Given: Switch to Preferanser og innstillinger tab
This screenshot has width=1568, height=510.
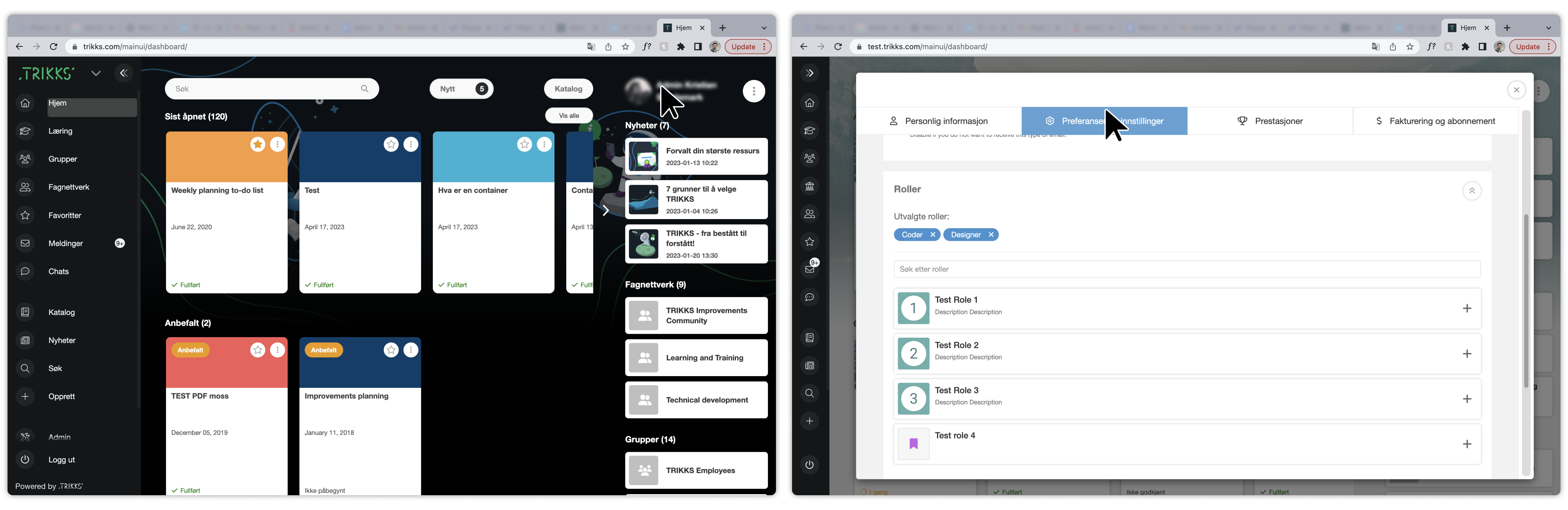Looking at the screenshot, I should point(1104,121).
